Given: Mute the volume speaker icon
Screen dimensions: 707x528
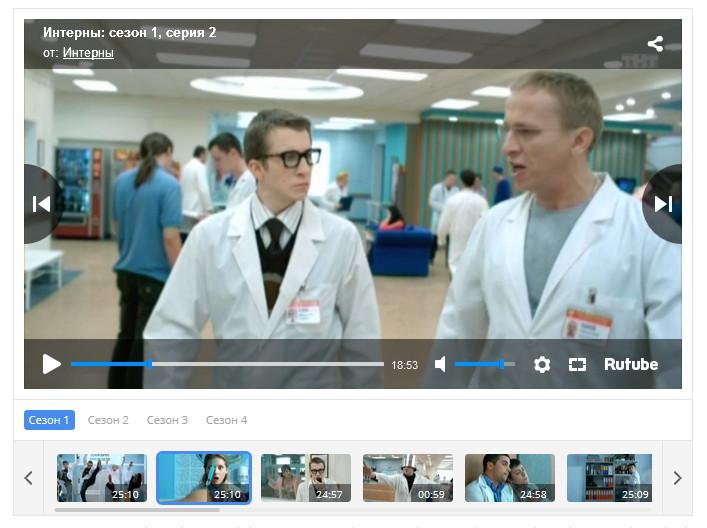Looking at the screenshot, I should [x=440, y=365].
